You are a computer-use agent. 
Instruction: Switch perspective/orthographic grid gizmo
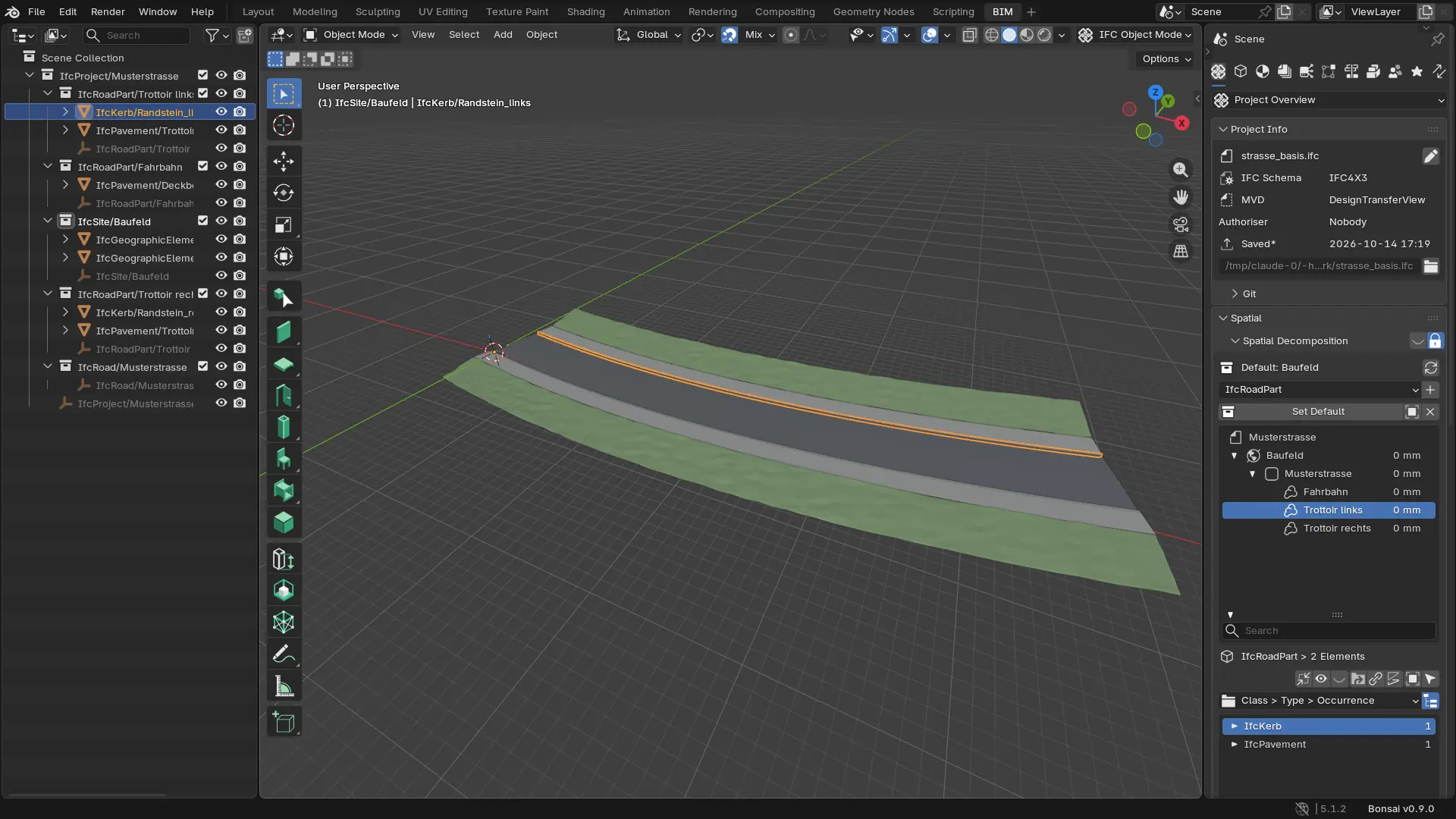click(1181, 252)
